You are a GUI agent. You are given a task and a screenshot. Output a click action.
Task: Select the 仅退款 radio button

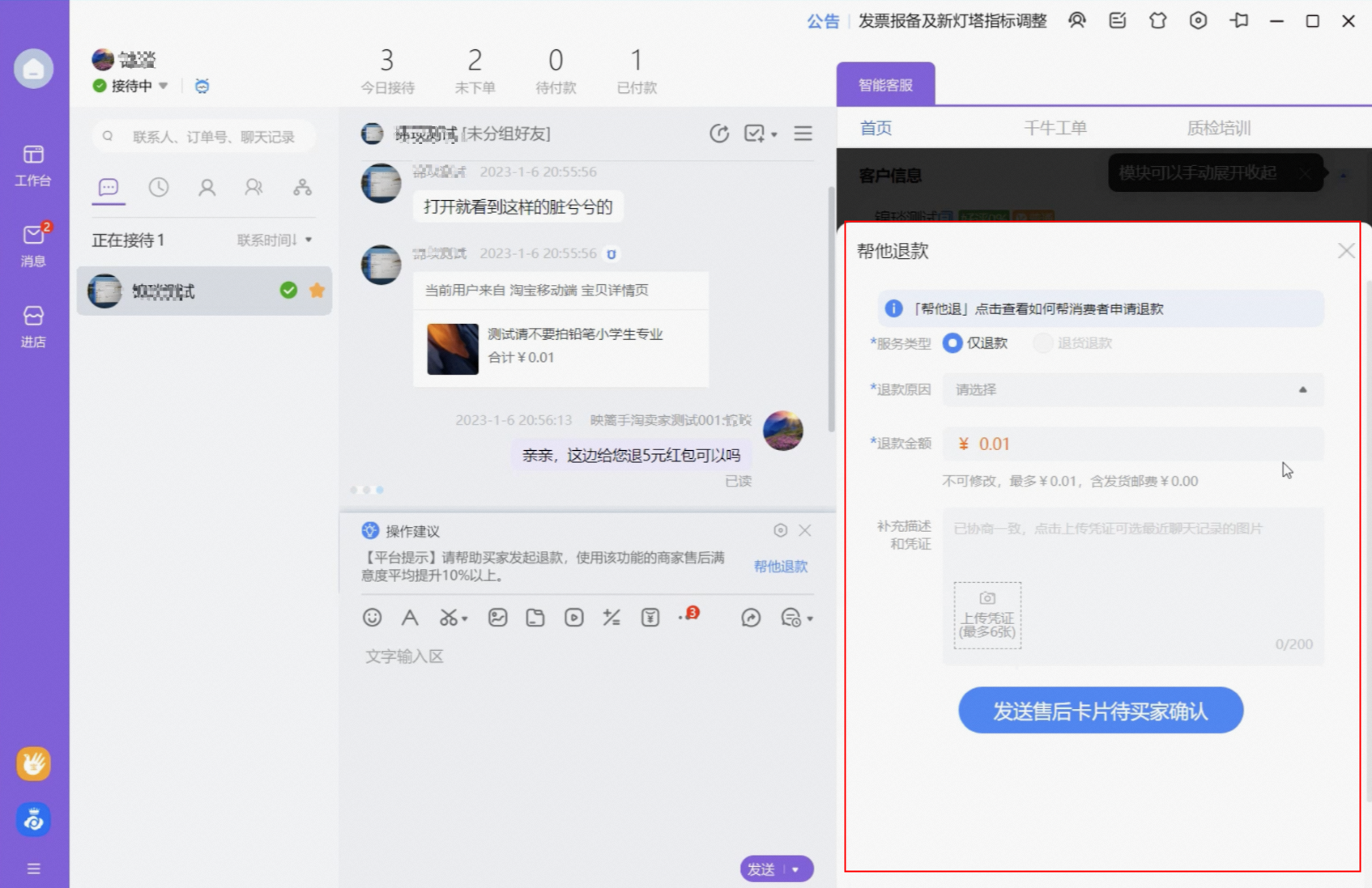point(952,343)
